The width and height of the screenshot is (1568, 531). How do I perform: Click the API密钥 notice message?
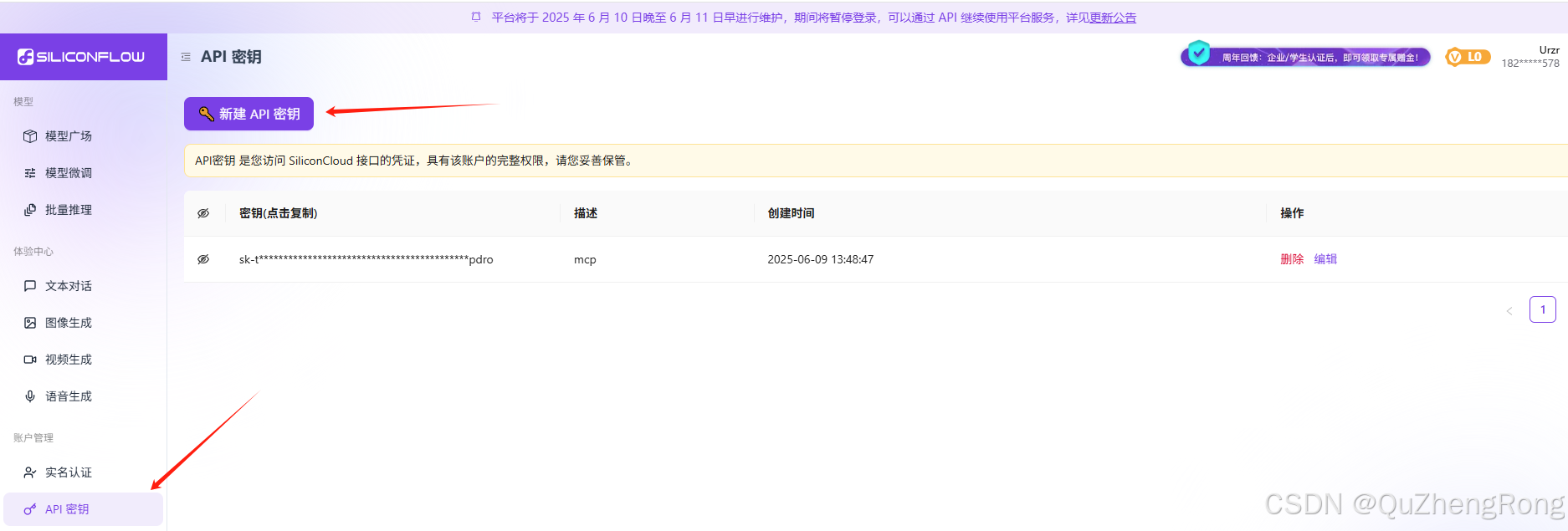876,161
